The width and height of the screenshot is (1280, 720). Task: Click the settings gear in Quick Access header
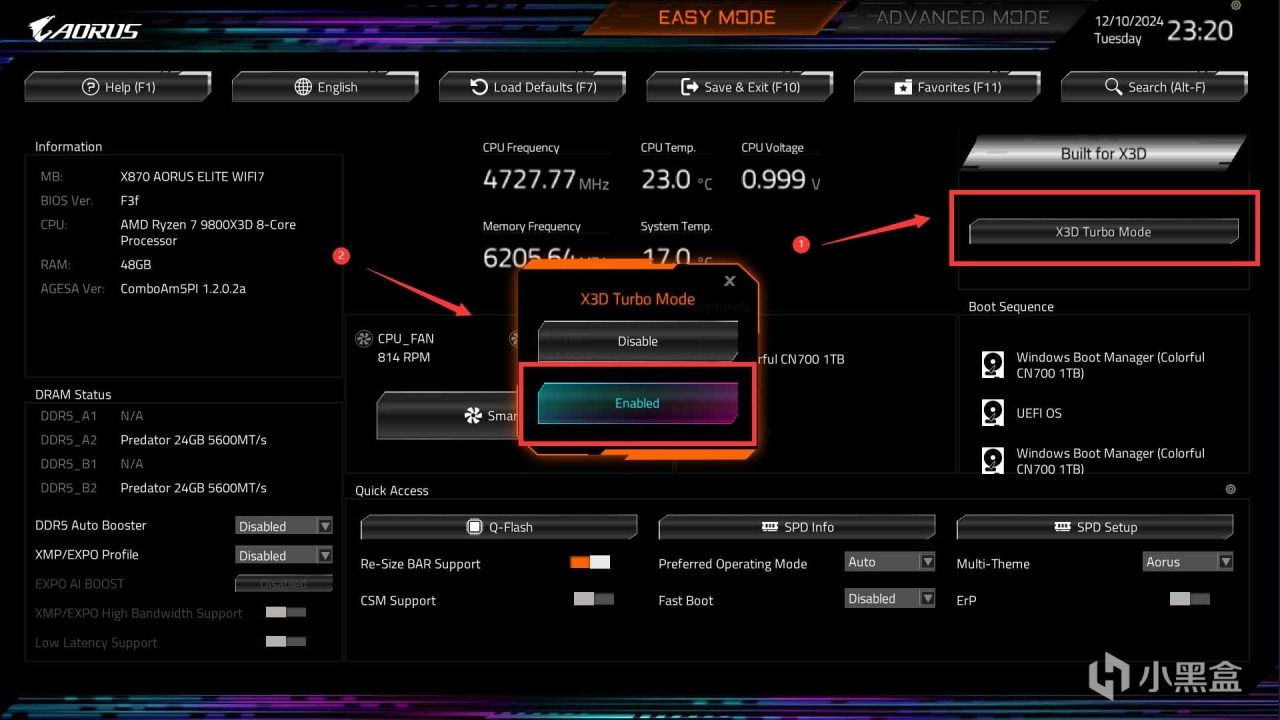tap(1230, 489)
